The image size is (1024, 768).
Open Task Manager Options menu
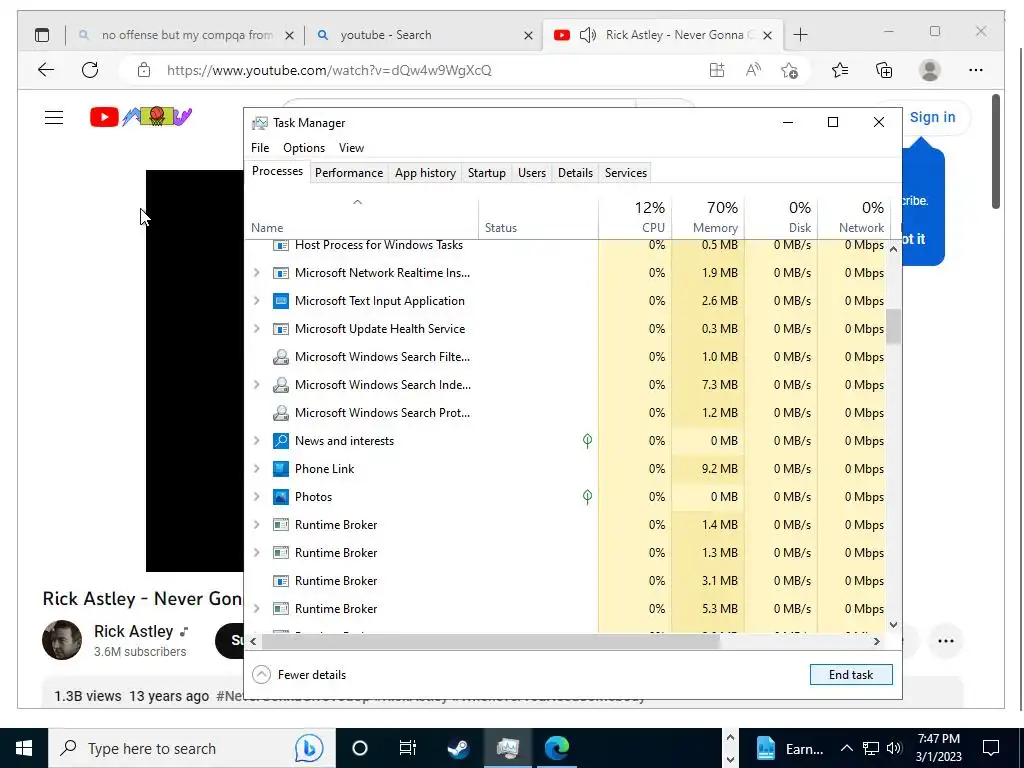click(x=304, y=148)
